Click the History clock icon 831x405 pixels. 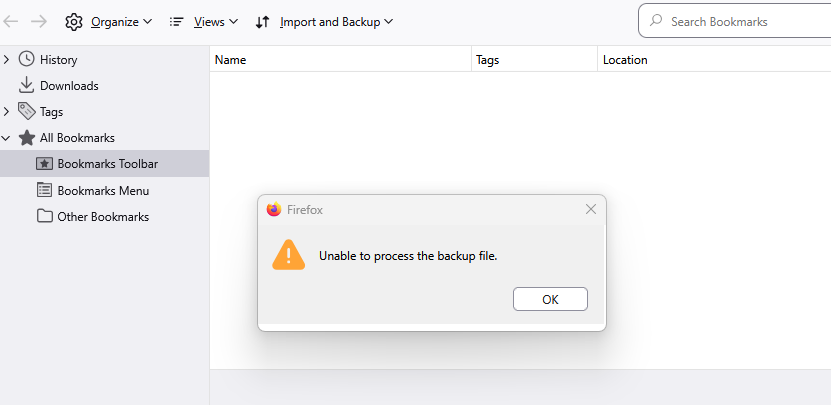coord(27,60)
